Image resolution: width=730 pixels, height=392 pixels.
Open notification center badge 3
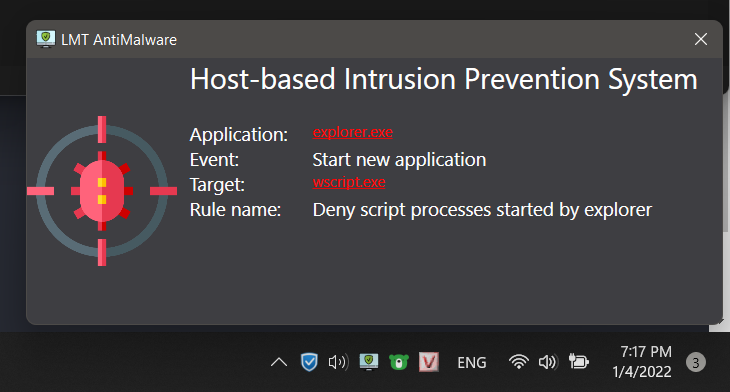tap(696, 362)
